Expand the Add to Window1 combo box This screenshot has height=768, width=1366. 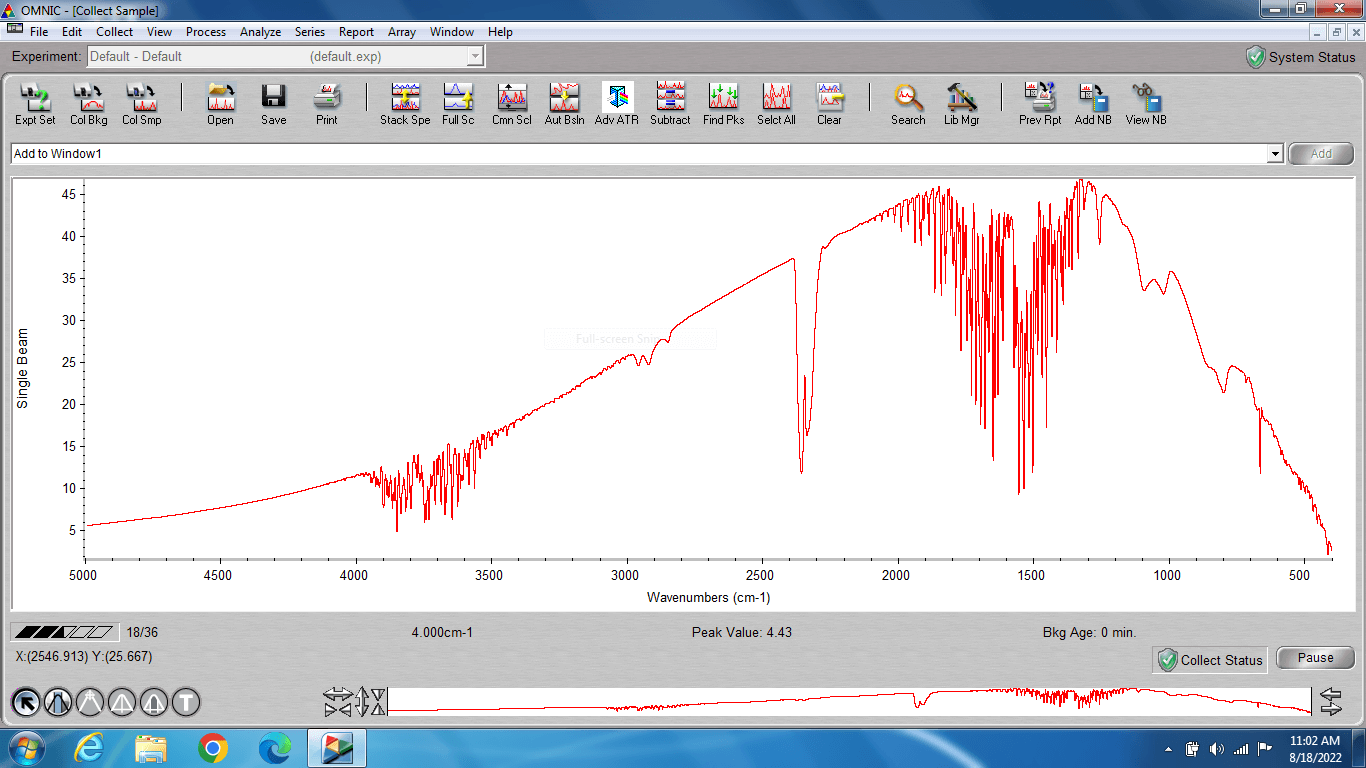coord(1277,154)
